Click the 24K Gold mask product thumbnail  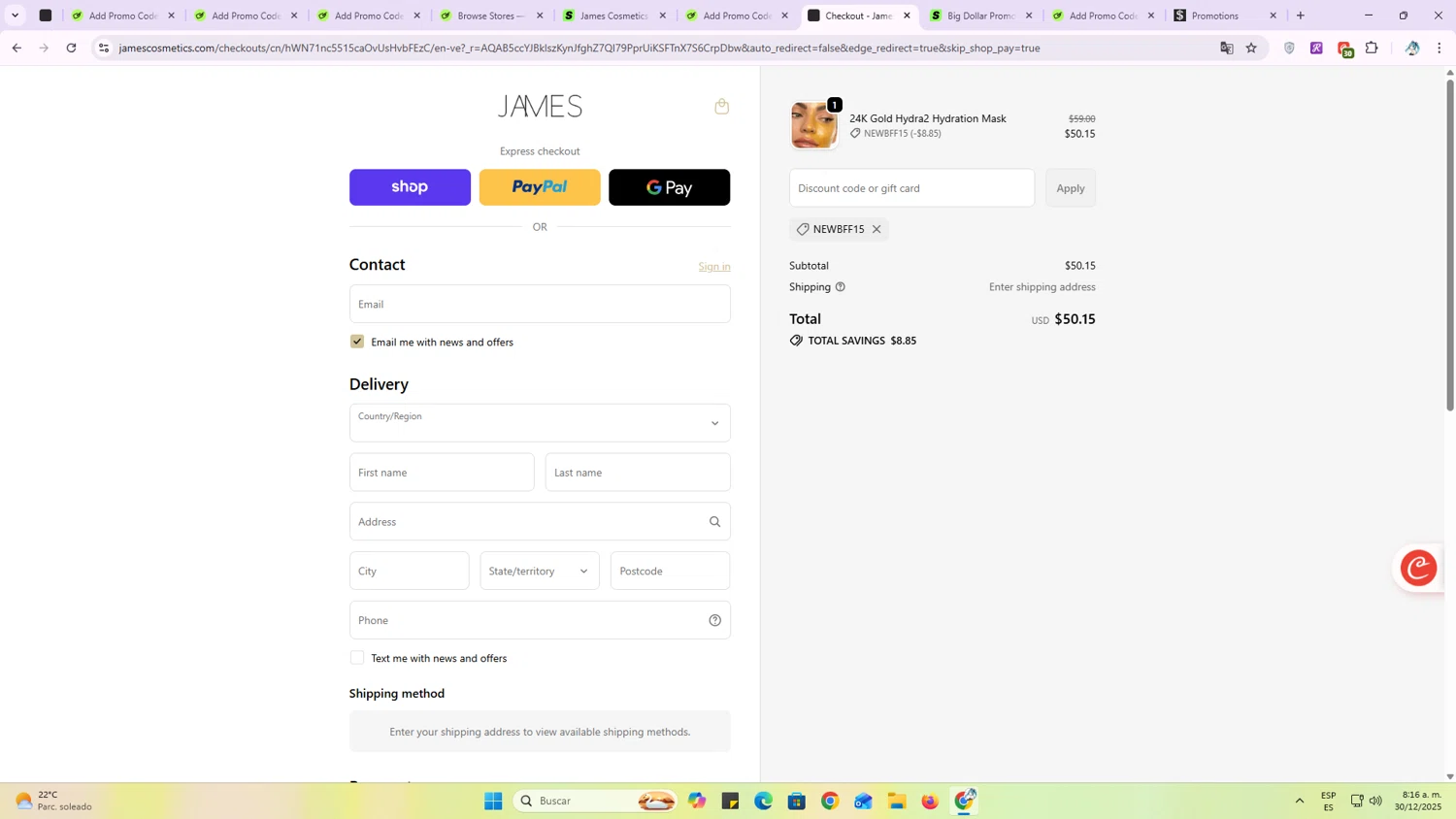coord(813,124)
